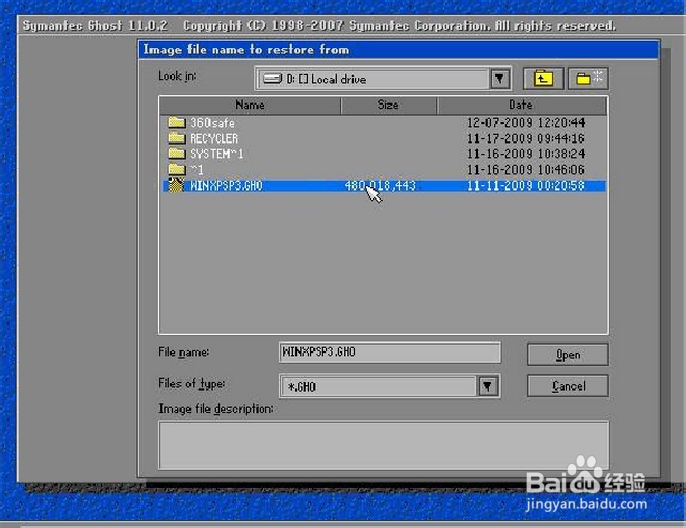
Task: Select the WINXPSP3.GHO ghost image icon
Action: coord(176,185)
